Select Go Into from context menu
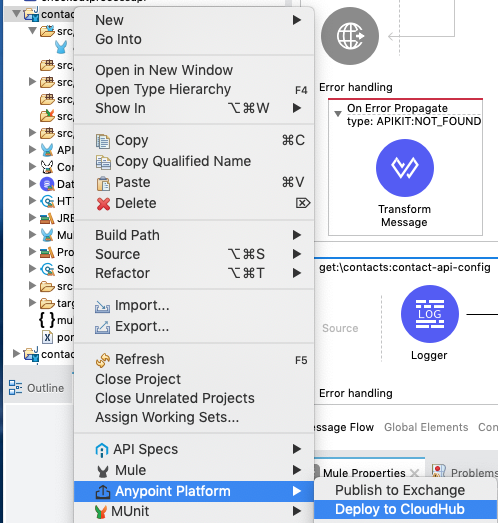 click(x=193, y=39)
